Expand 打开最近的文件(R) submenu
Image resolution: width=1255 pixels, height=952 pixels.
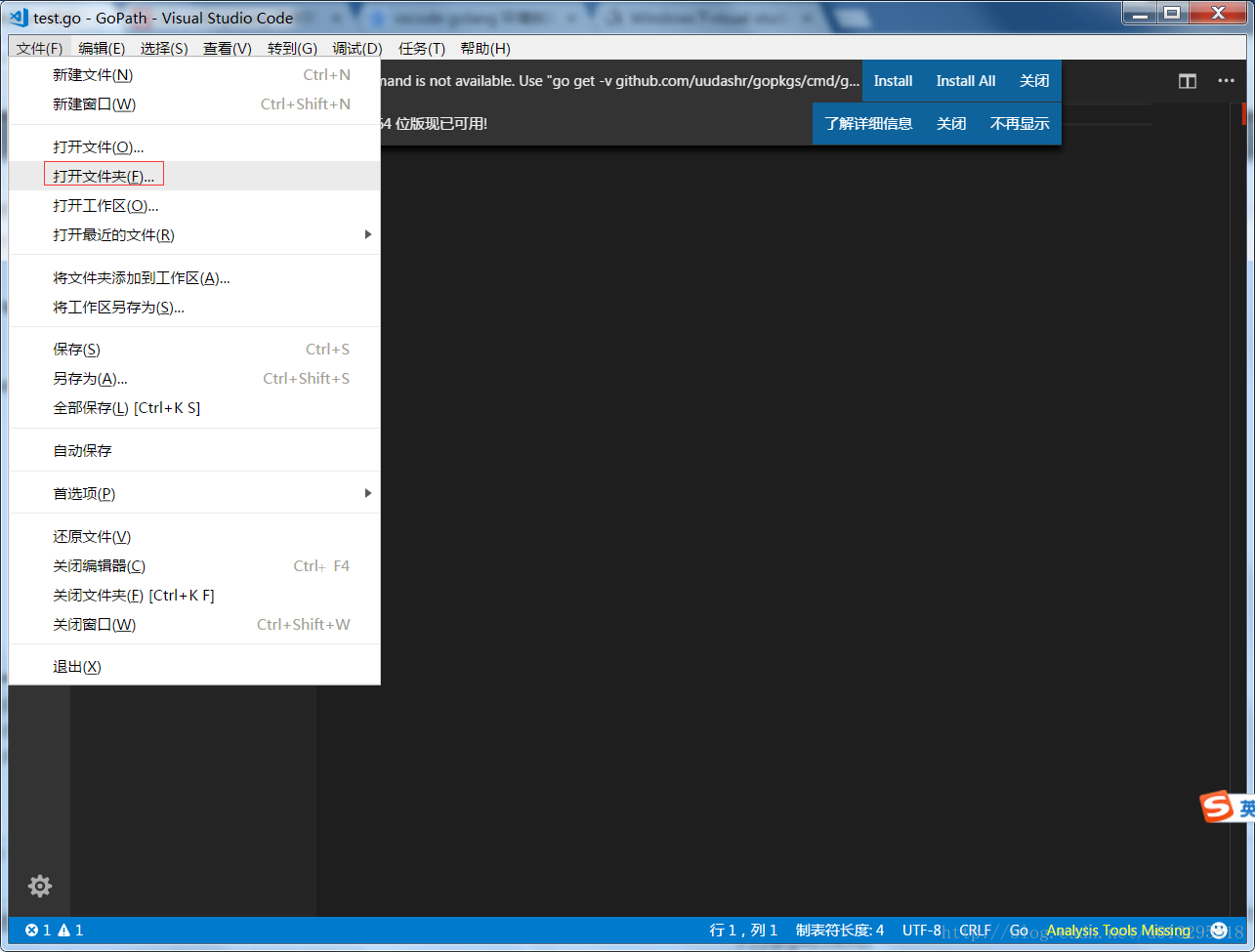[x=194, y=235]
